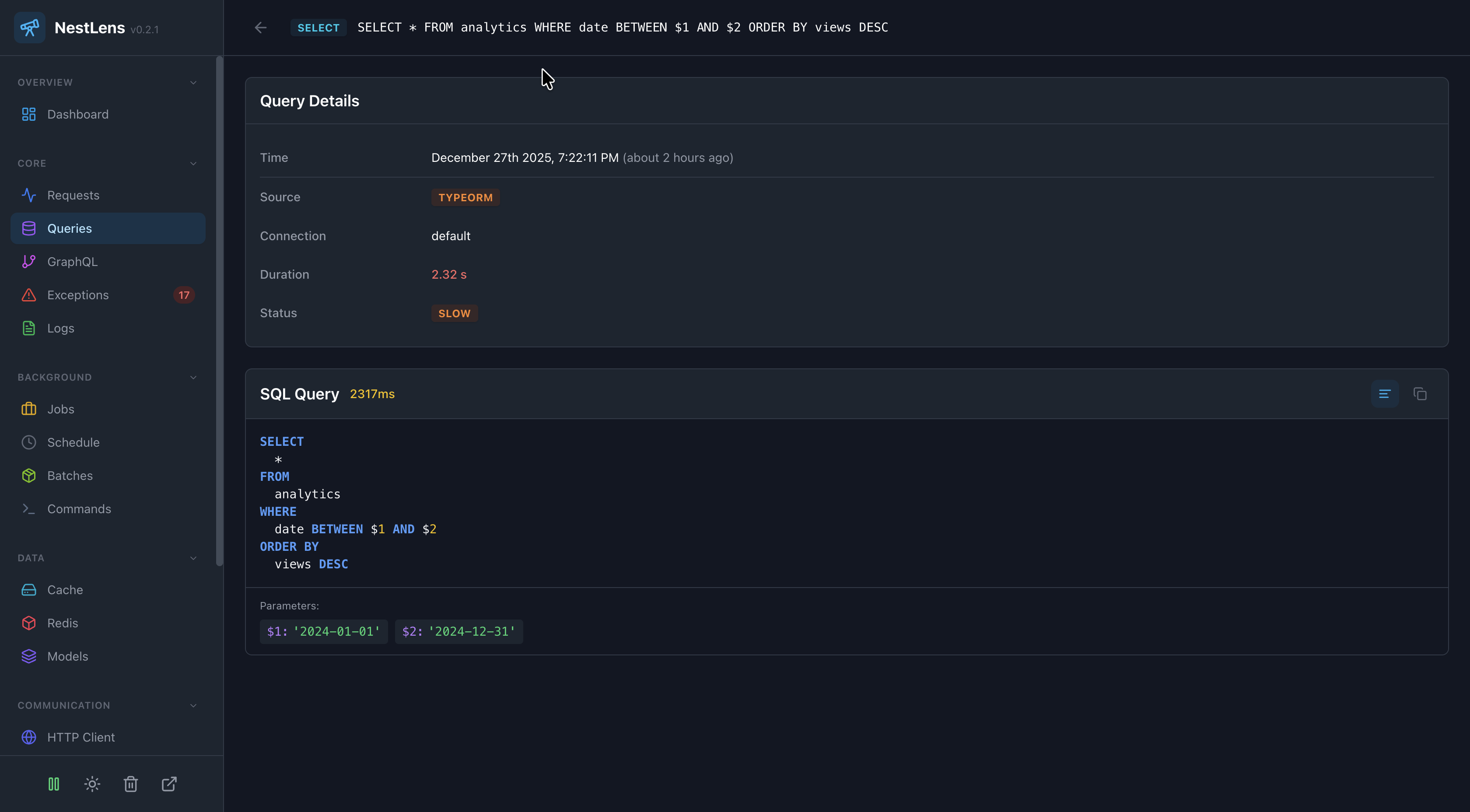Click the $1 parameter value chip
The height and width of the screenshot is (812, 1470).
click(324, 632)
